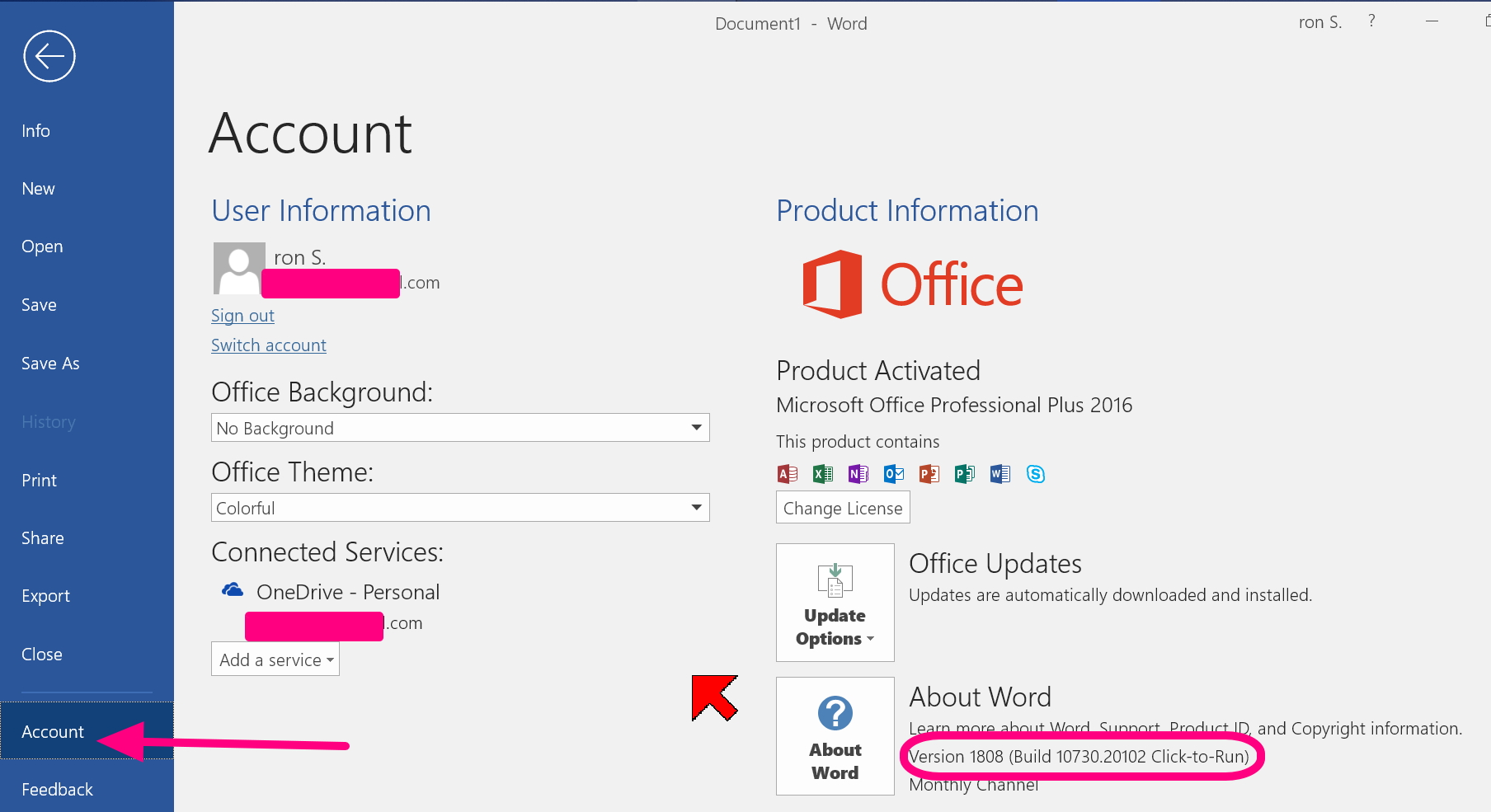Click the help question mark in title bar
Image resolution: width=1491 pixels, height=812 pixels.
pos(1371,21)
